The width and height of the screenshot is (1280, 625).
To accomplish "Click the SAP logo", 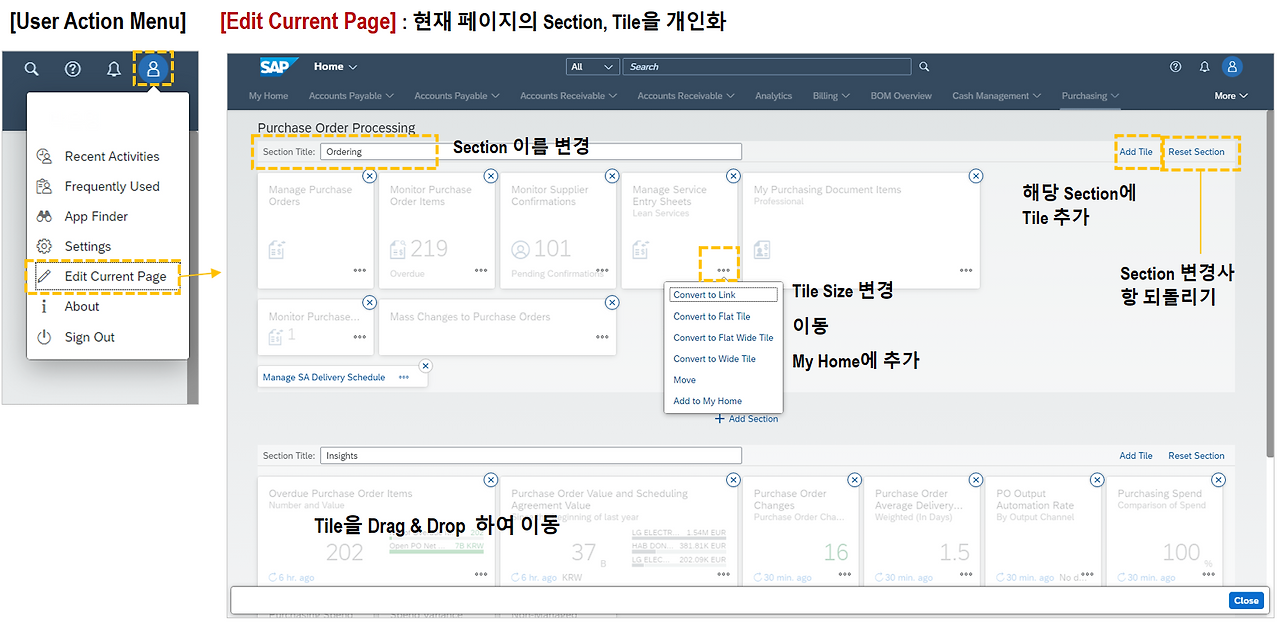I will click(x=277, y=66).
